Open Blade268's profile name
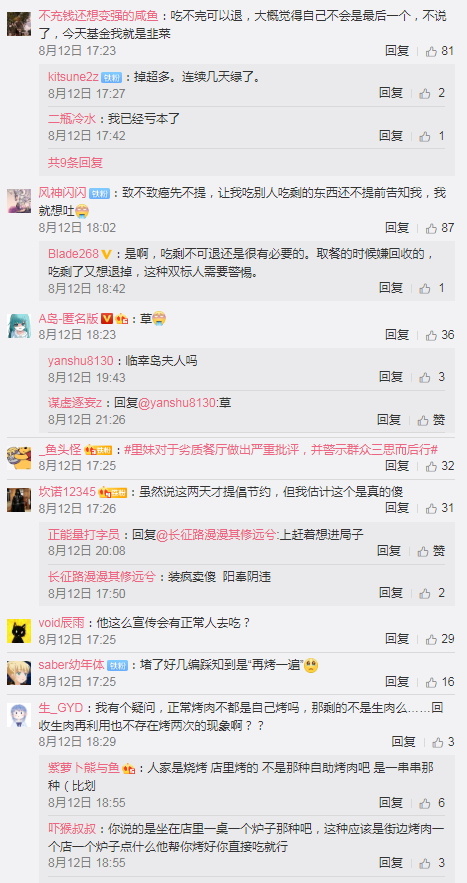This screenshot has width=467, height=883. 73,253
